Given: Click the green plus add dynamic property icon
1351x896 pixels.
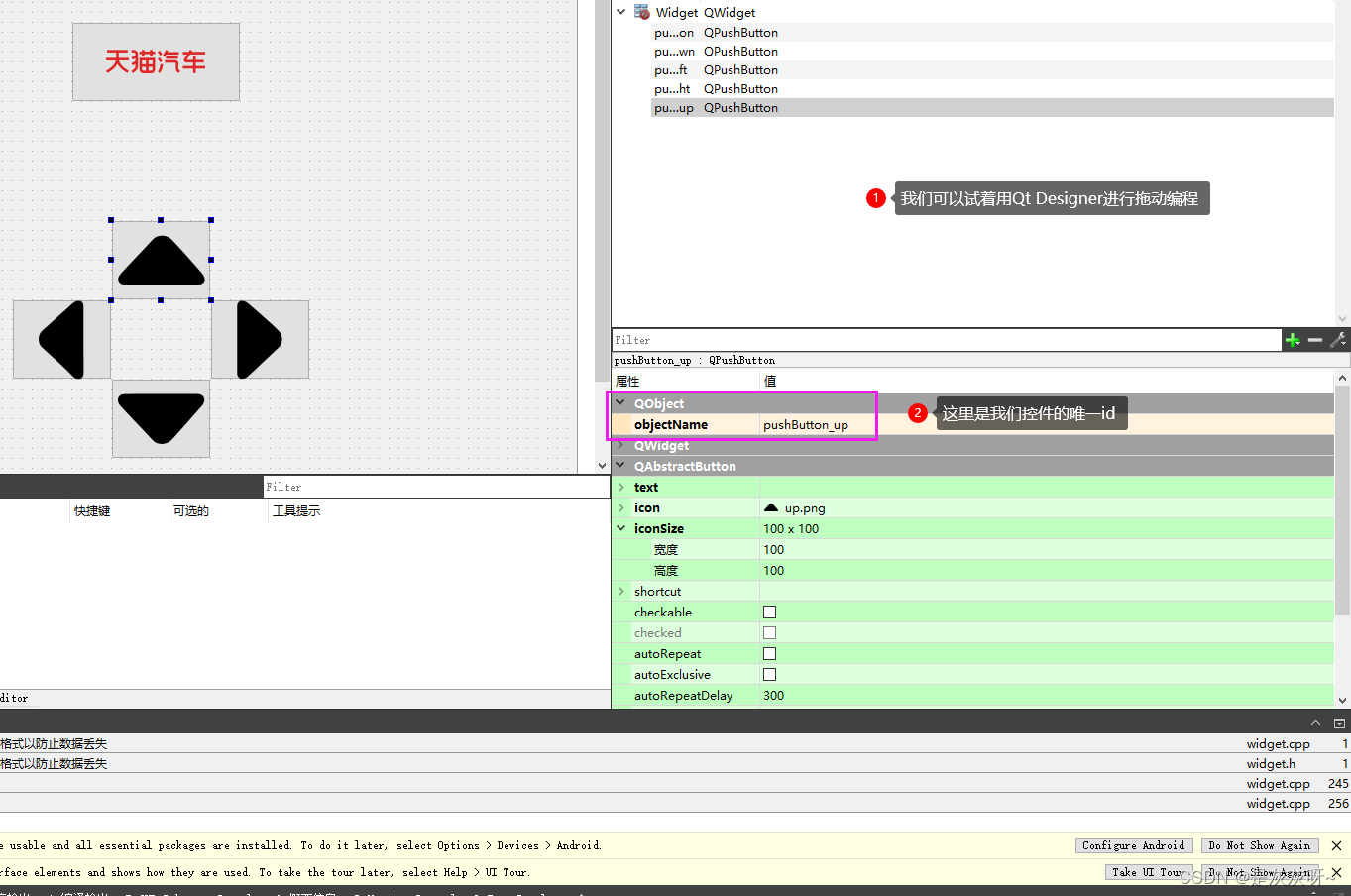Looking at the screenshot, I should pyautogui.click(x=1293, y=340).
